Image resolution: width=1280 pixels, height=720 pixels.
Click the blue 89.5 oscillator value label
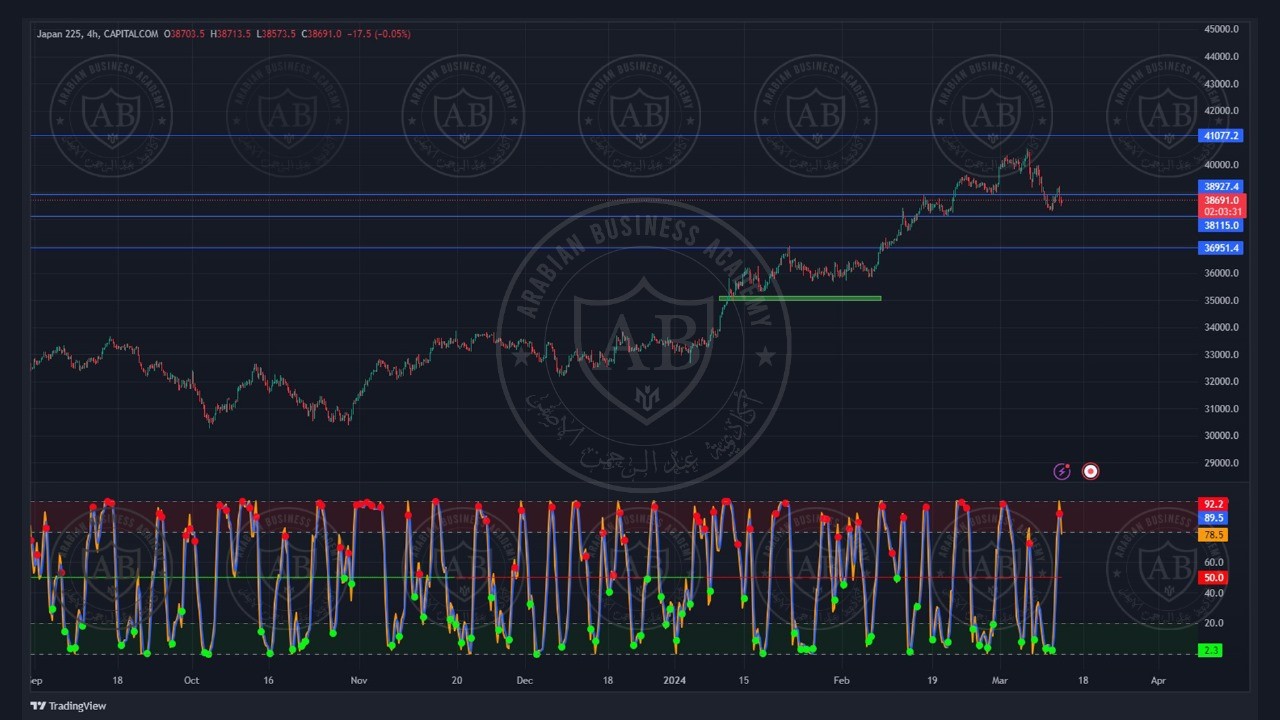[1213, 518]
